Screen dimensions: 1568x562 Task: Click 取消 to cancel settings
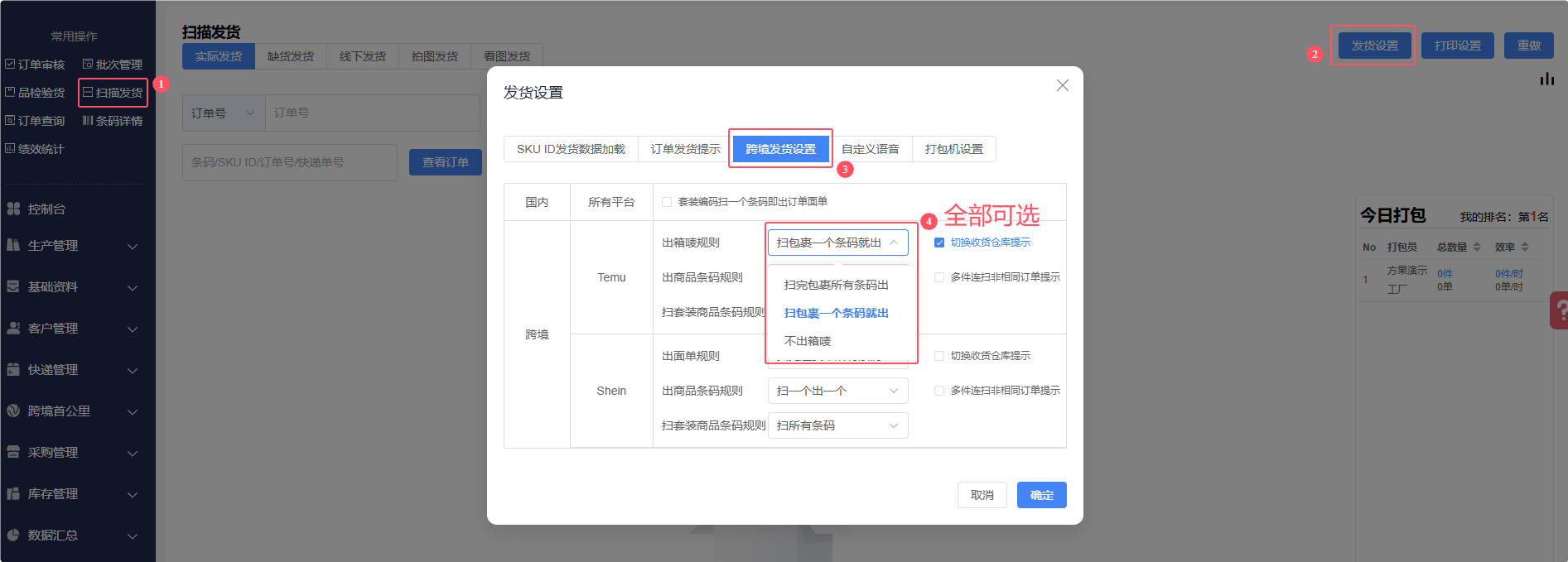click(982, 495)
